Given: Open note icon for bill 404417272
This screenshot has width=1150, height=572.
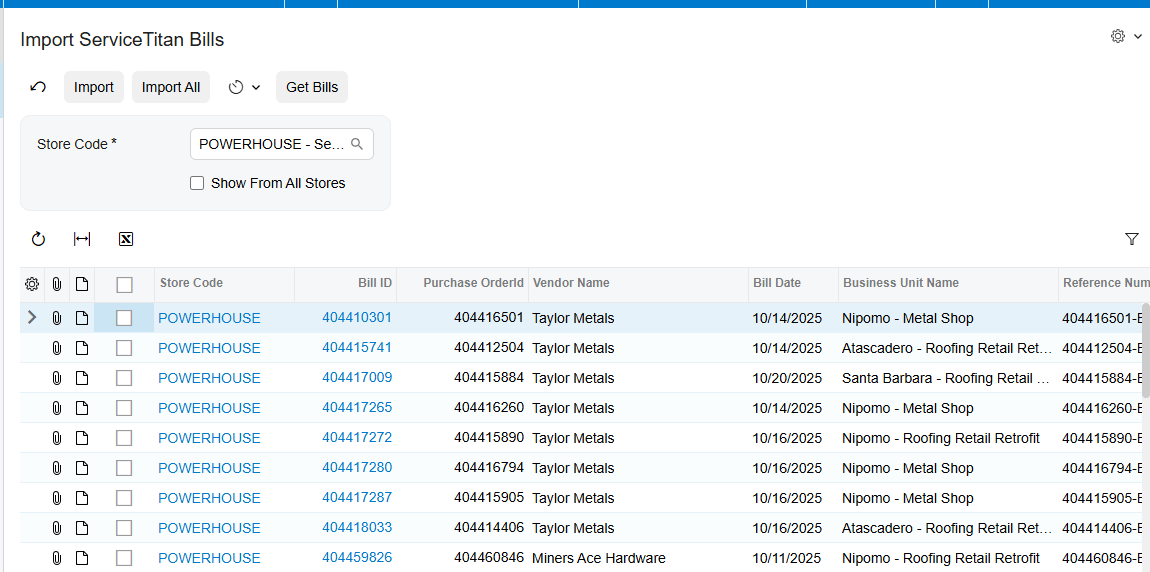Looking at the screenshot, I should [x=81, y=439].
